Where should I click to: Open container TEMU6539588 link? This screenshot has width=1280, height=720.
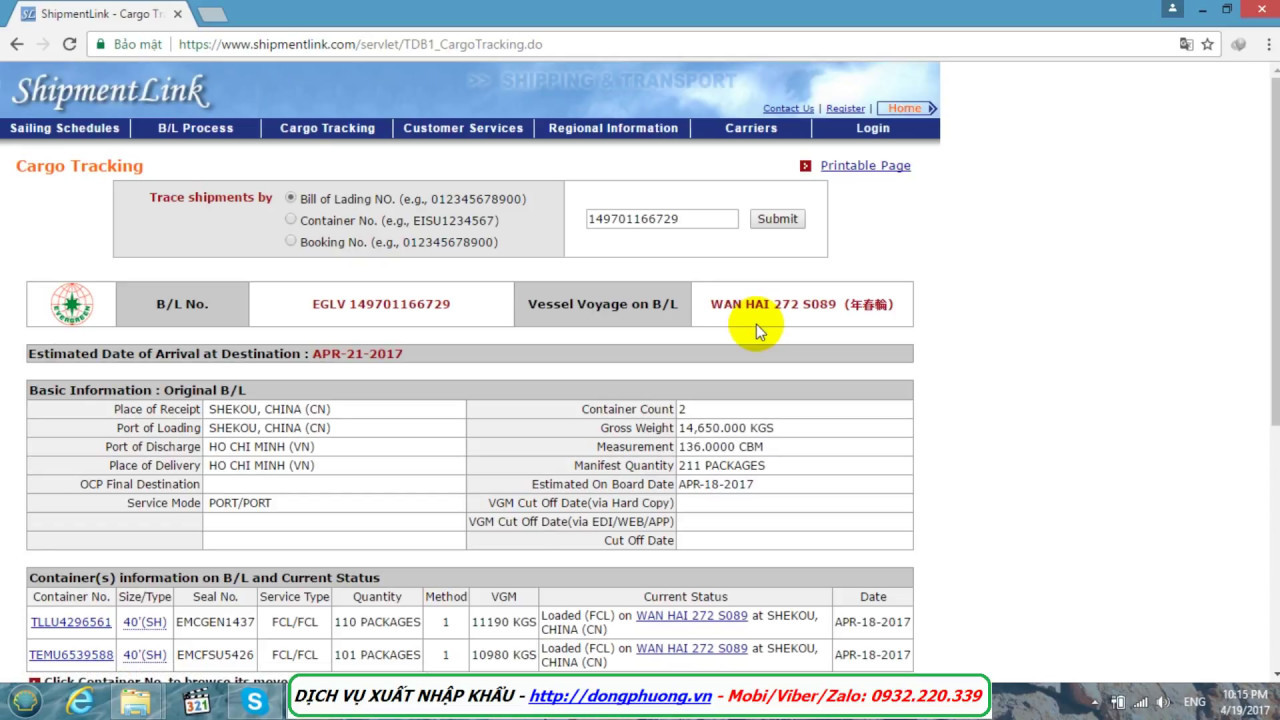pos(71,655)
